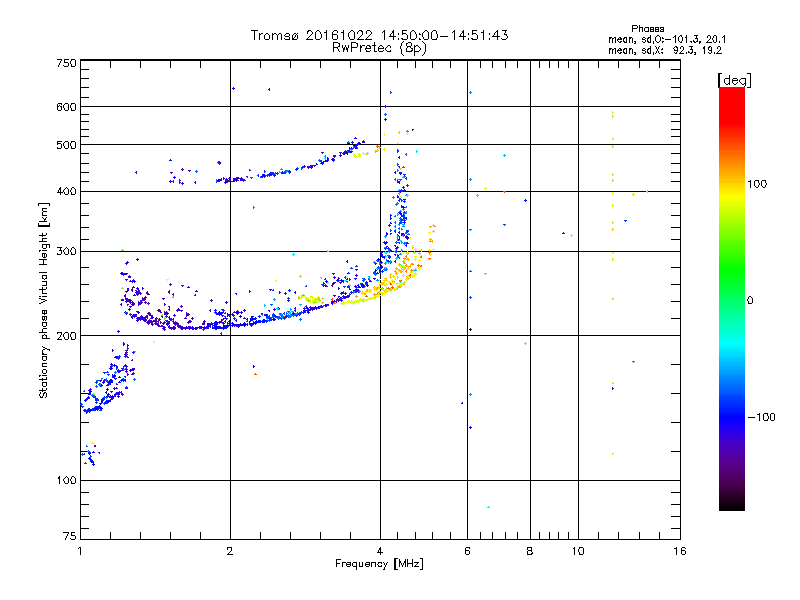Click colorbar tick label "100" beside the yellow band

757,184
